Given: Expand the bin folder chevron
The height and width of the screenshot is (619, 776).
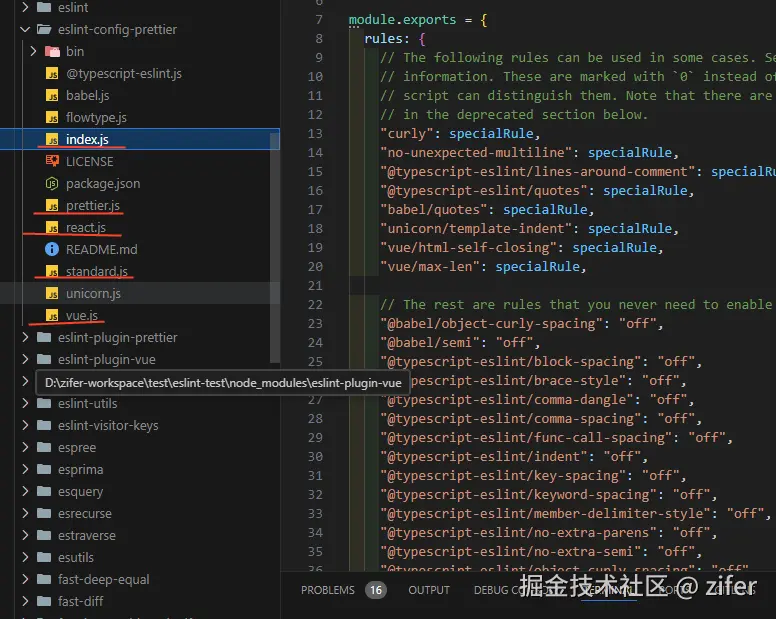Looking at the screenshot, I should 33,51.
